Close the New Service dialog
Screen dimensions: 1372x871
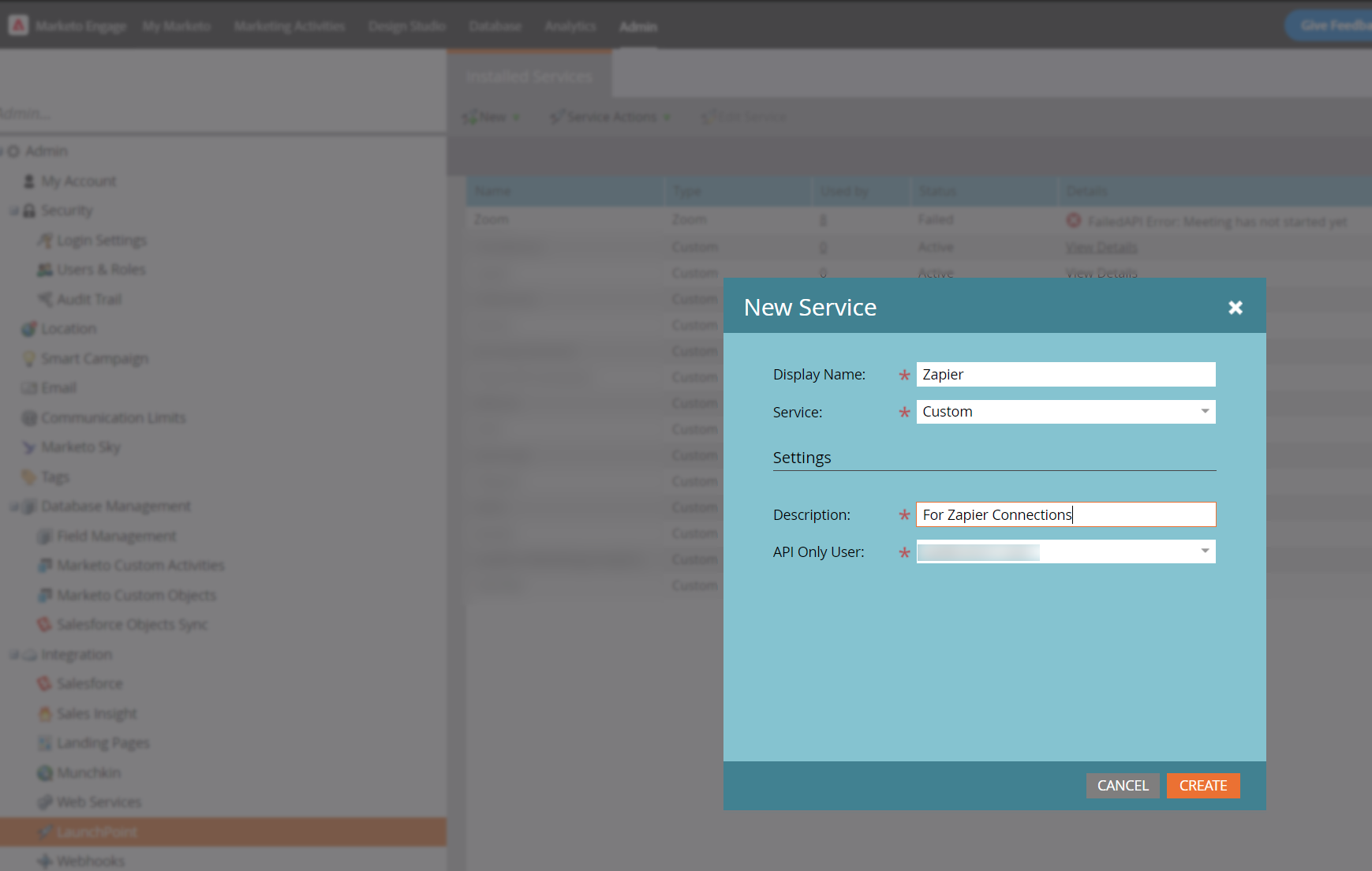1236,308
